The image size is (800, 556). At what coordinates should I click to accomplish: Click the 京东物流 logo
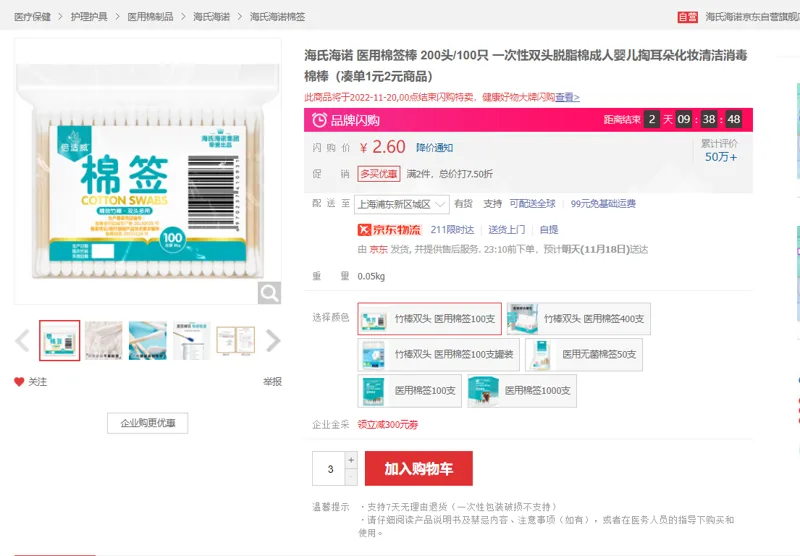coord(389,230)
